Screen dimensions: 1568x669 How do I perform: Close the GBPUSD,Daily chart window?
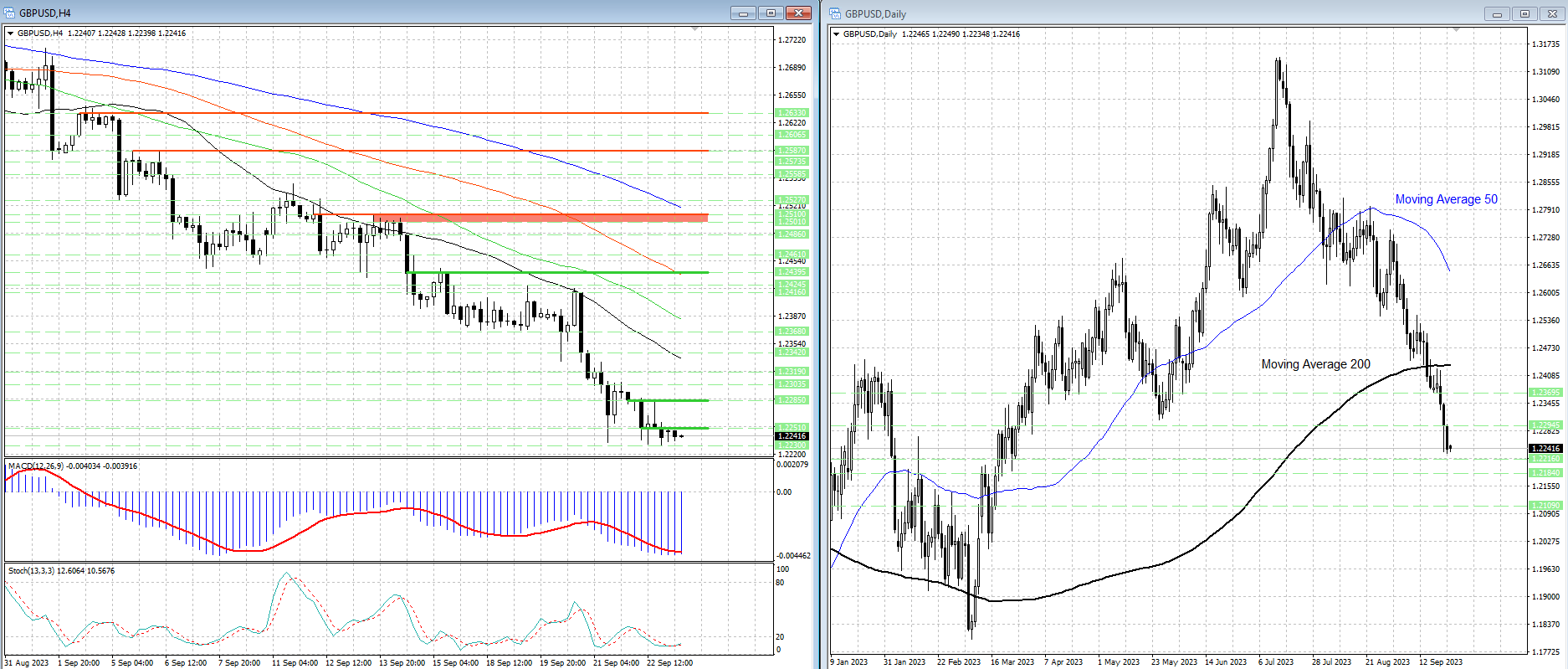click(x=1552, y=13)
